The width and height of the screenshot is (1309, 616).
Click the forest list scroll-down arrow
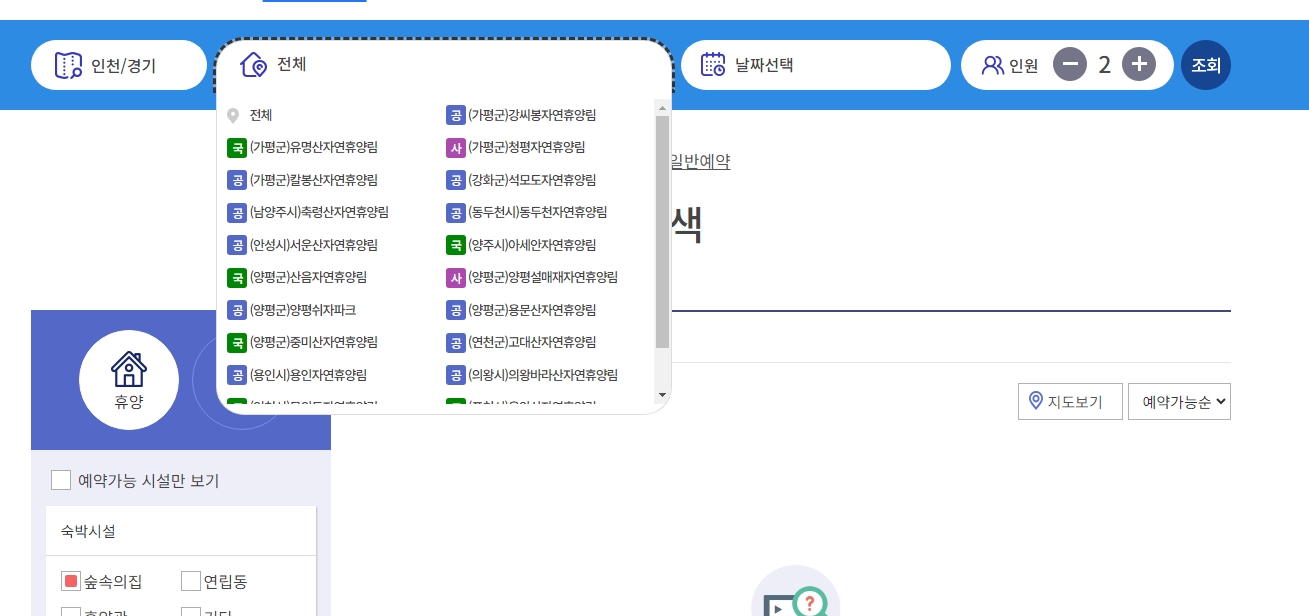pyautogui.click(x=662, y=396)
